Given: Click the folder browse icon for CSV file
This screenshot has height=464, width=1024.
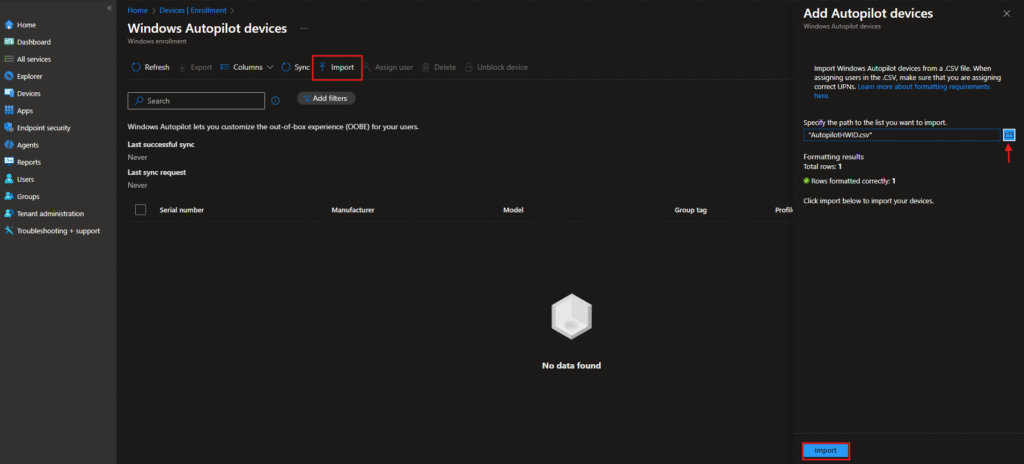Looking at the screenshot, I should [x=1009, y=134].
